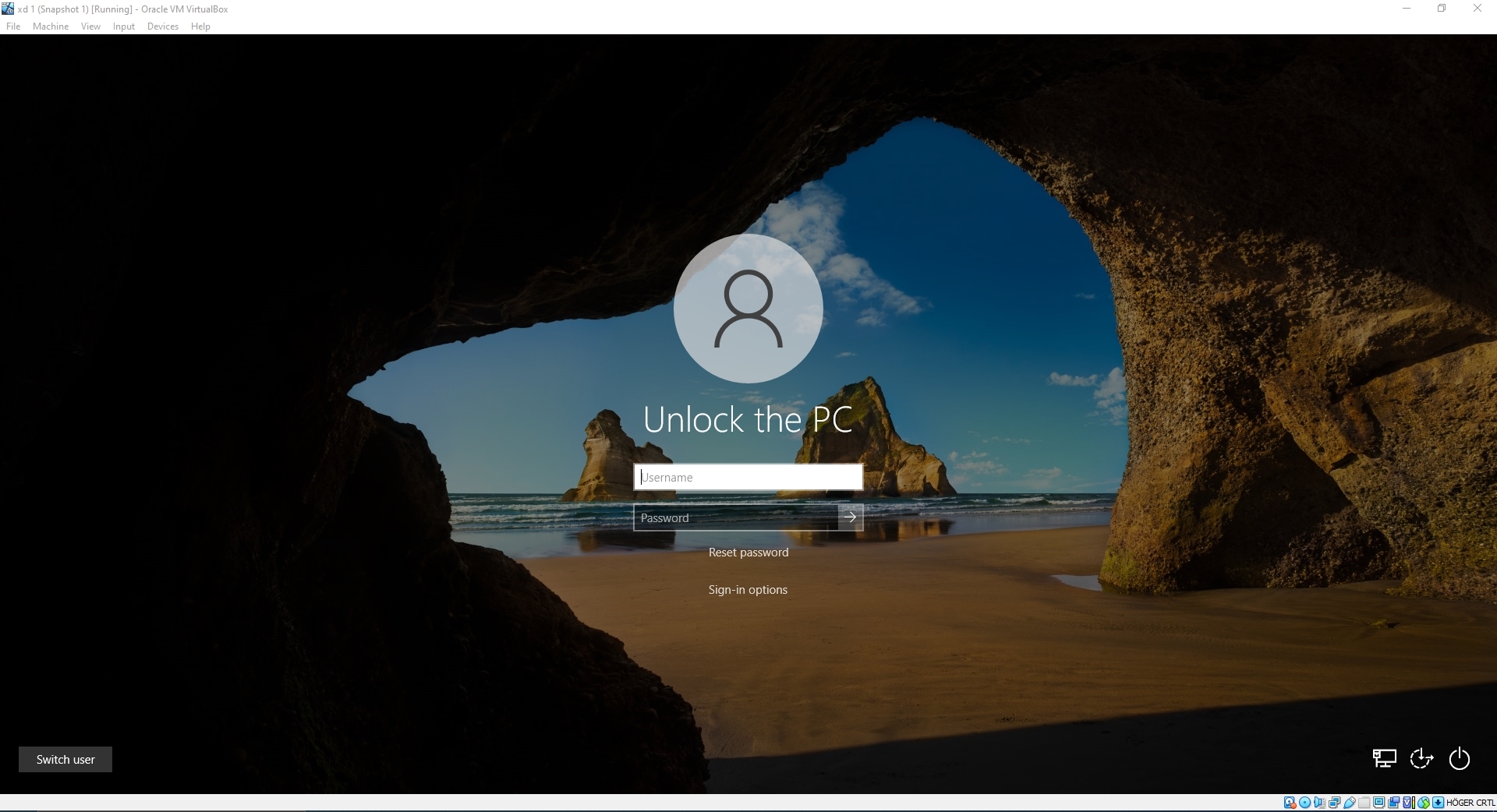Click the HÖGER CRTL host key label
This screenshot has height=812, width=1497.
[1470, 803]
